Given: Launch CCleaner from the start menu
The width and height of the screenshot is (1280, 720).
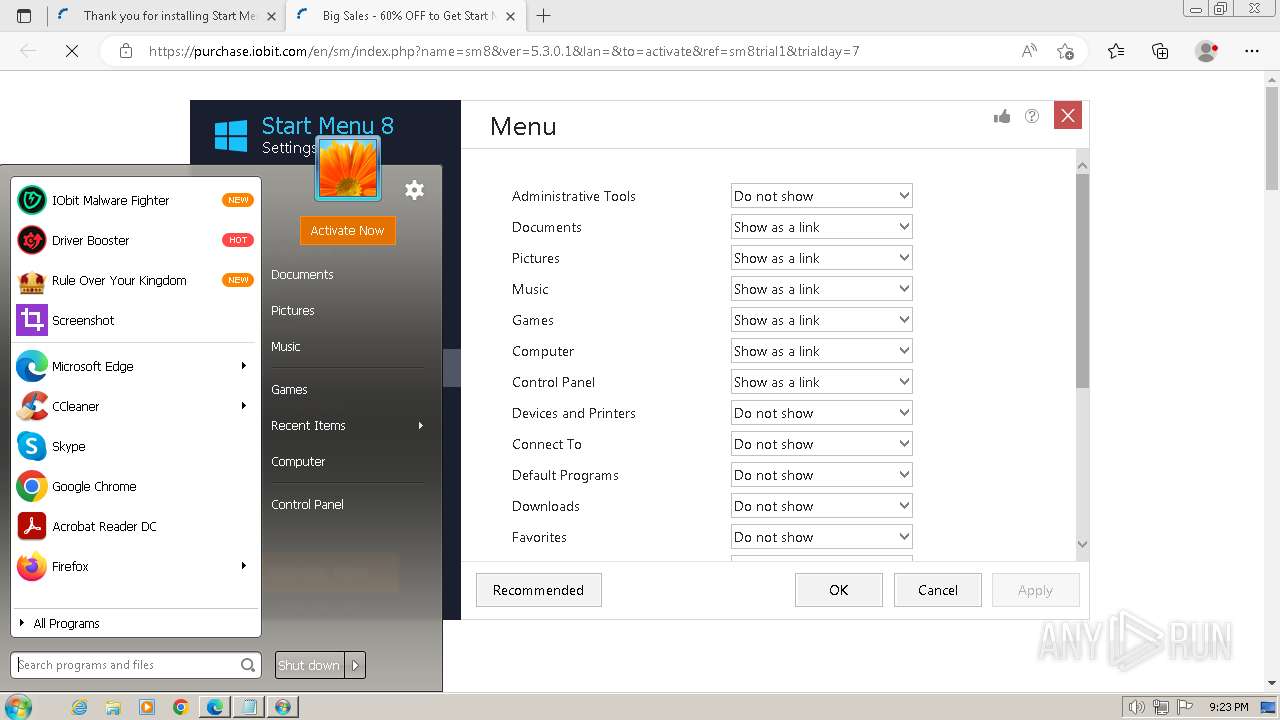Looking at the screenshot, I should coord(135,406).
